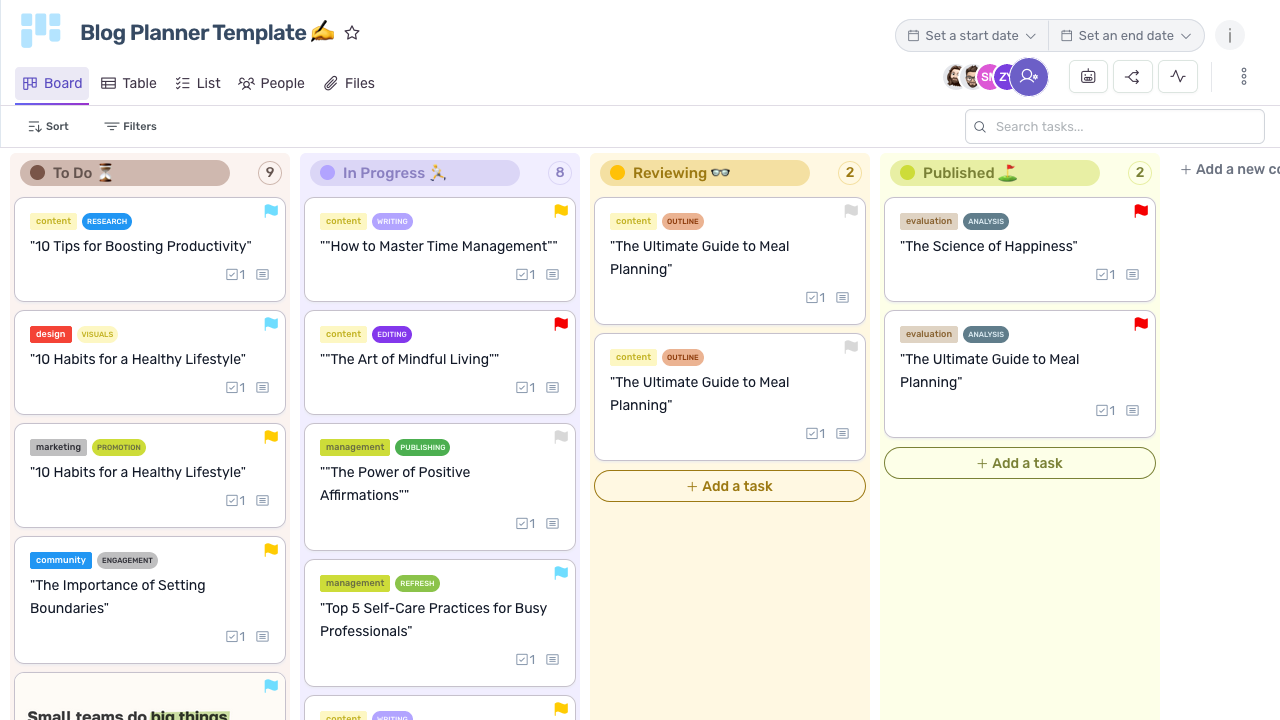Click In Progress task count badge 8
Screen dimensions: 1280x720
(559, 173)
